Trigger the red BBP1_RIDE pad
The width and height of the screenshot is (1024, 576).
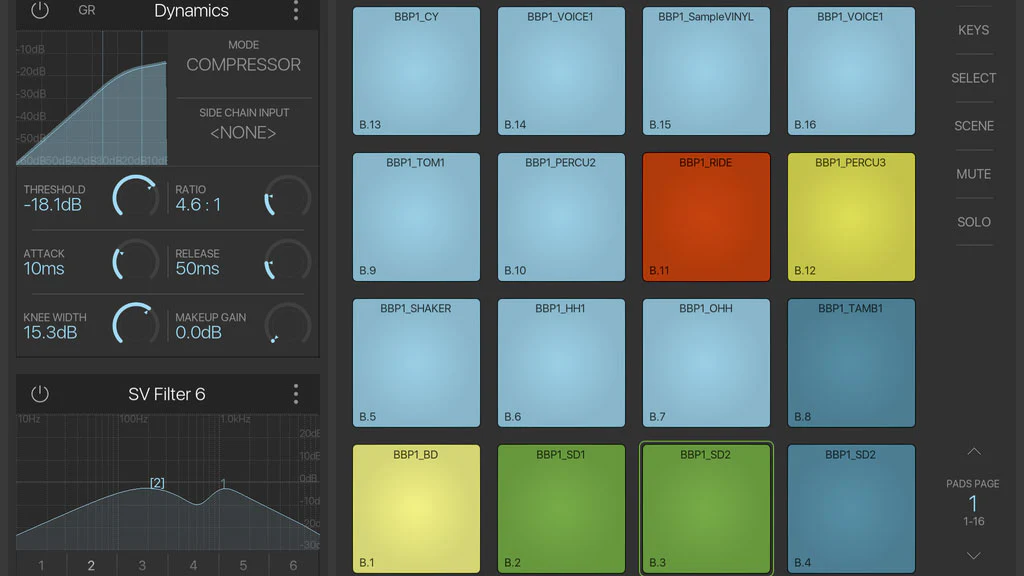pyautogui.click(x=706, y=217)
